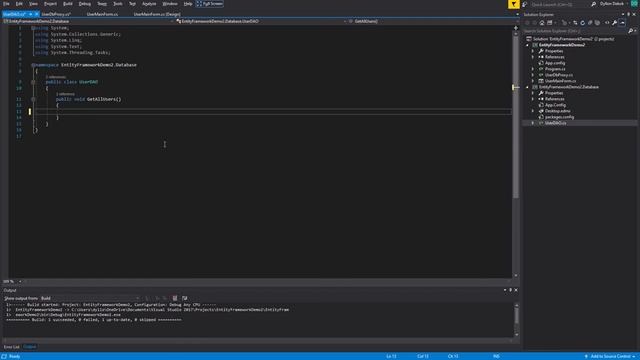Click the Output panel horizontal scrollbar
This screenshot has height=360, width=640.
click(258, 340)
